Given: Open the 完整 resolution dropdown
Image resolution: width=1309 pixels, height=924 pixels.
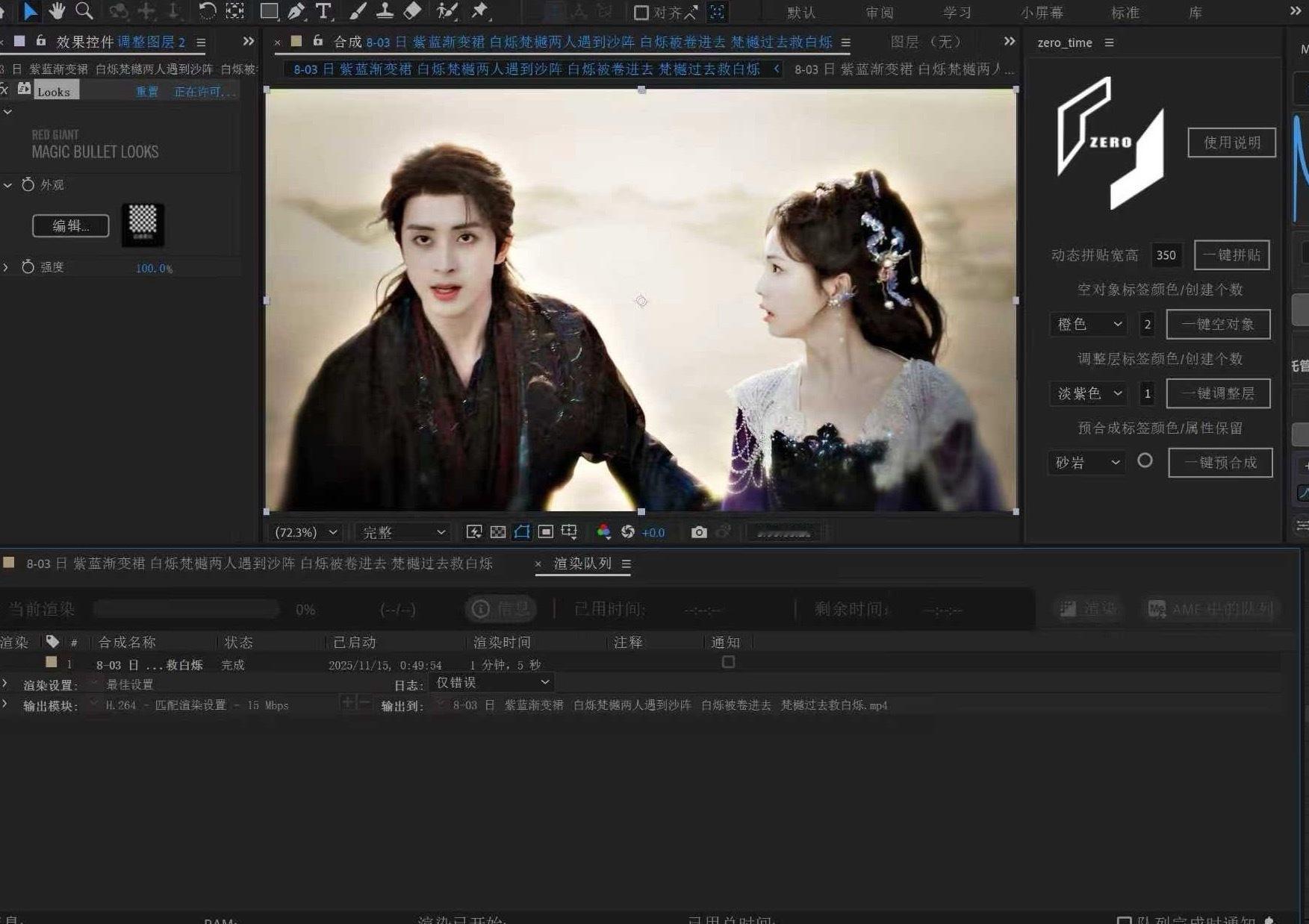Looking at the screenshot, I should click(404, 532).
